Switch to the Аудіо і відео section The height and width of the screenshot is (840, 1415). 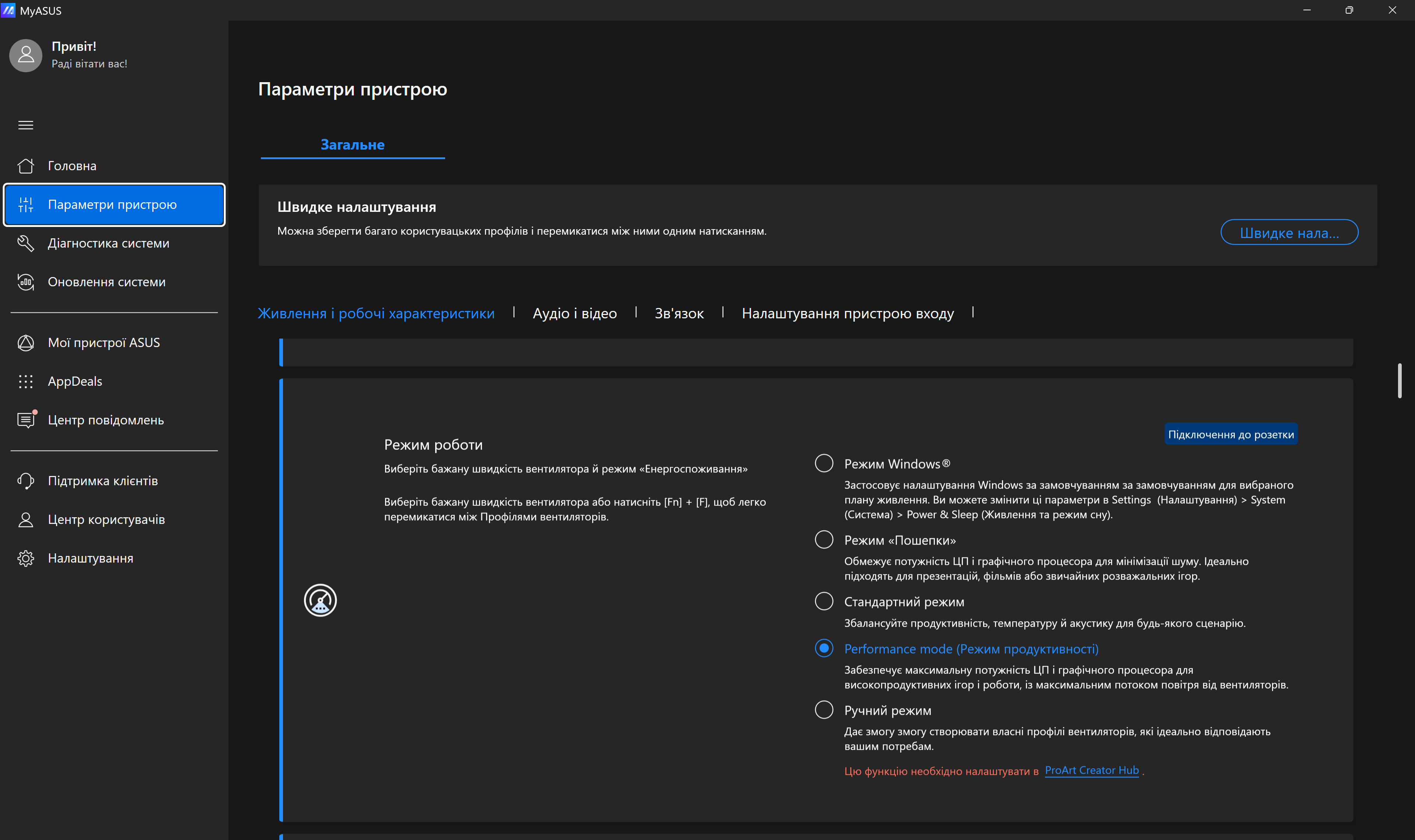(574, 313)
